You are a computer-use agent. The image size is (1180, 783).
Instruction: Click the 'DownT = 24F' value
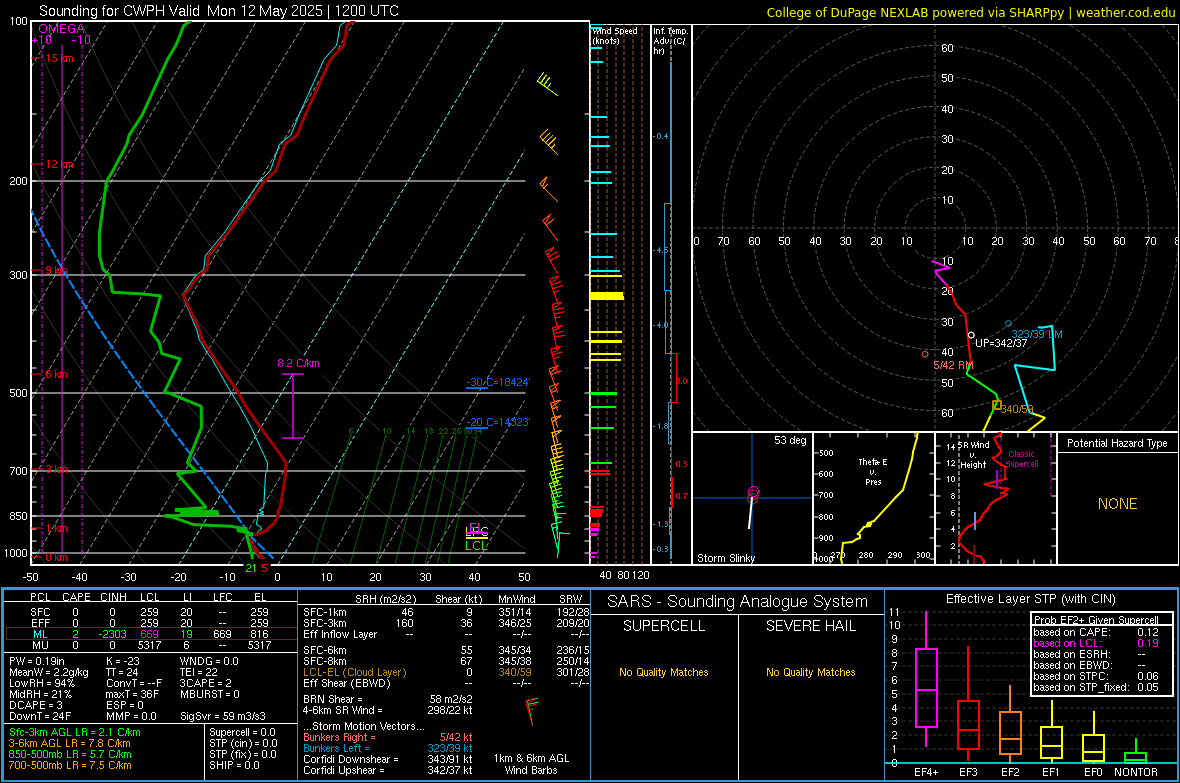[x=41, y=716]
